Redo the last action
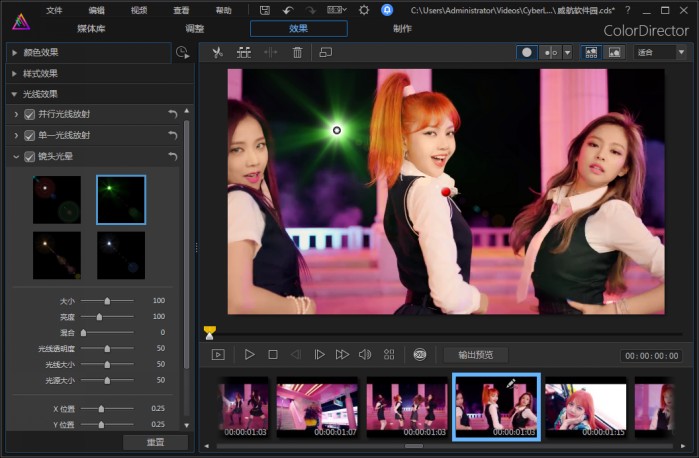Screen dimensions: 699x458 point(311,10)
